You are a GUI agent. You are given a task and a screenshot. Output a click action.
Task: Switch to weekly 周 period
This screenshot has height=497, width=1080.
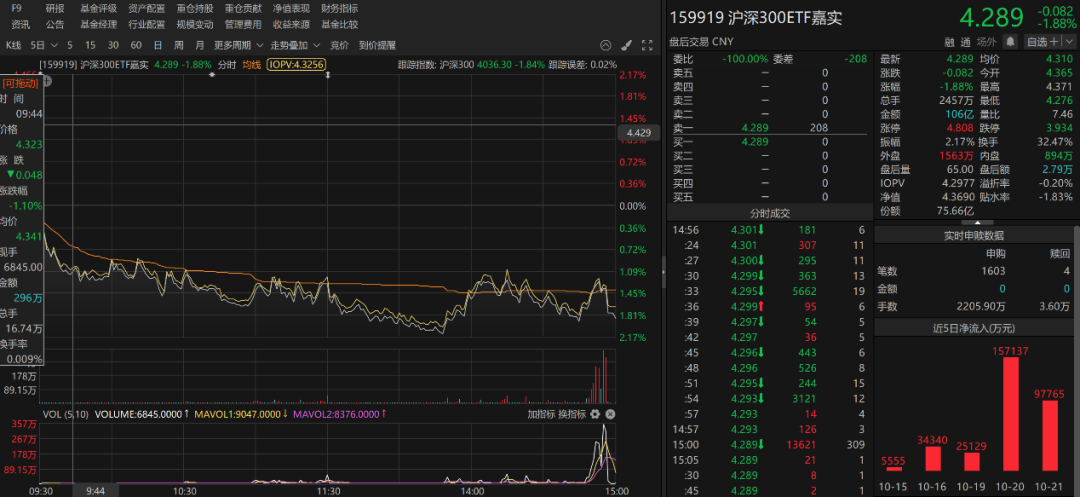tap(179, 45)
